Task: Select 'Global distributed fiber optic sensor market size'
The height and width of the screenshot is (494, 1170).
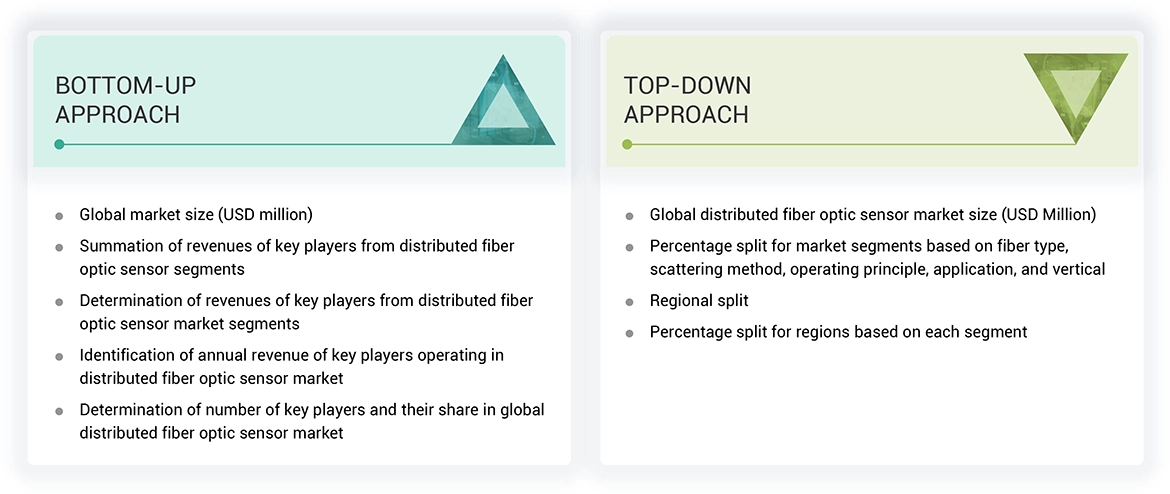Action: (x=872, y=214)
